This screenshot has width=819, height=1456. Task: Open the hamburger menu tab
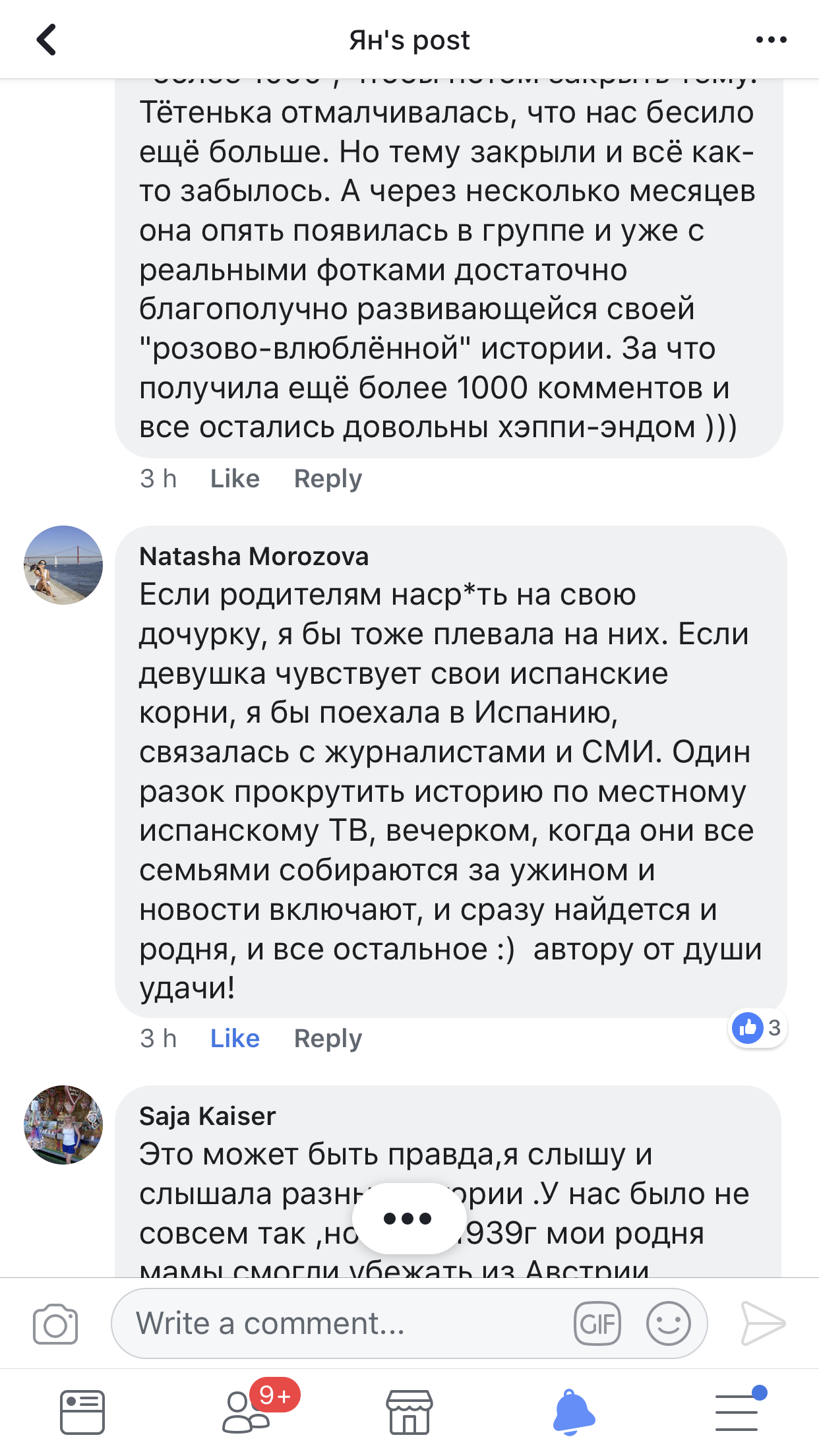[x=737, y=1412]
